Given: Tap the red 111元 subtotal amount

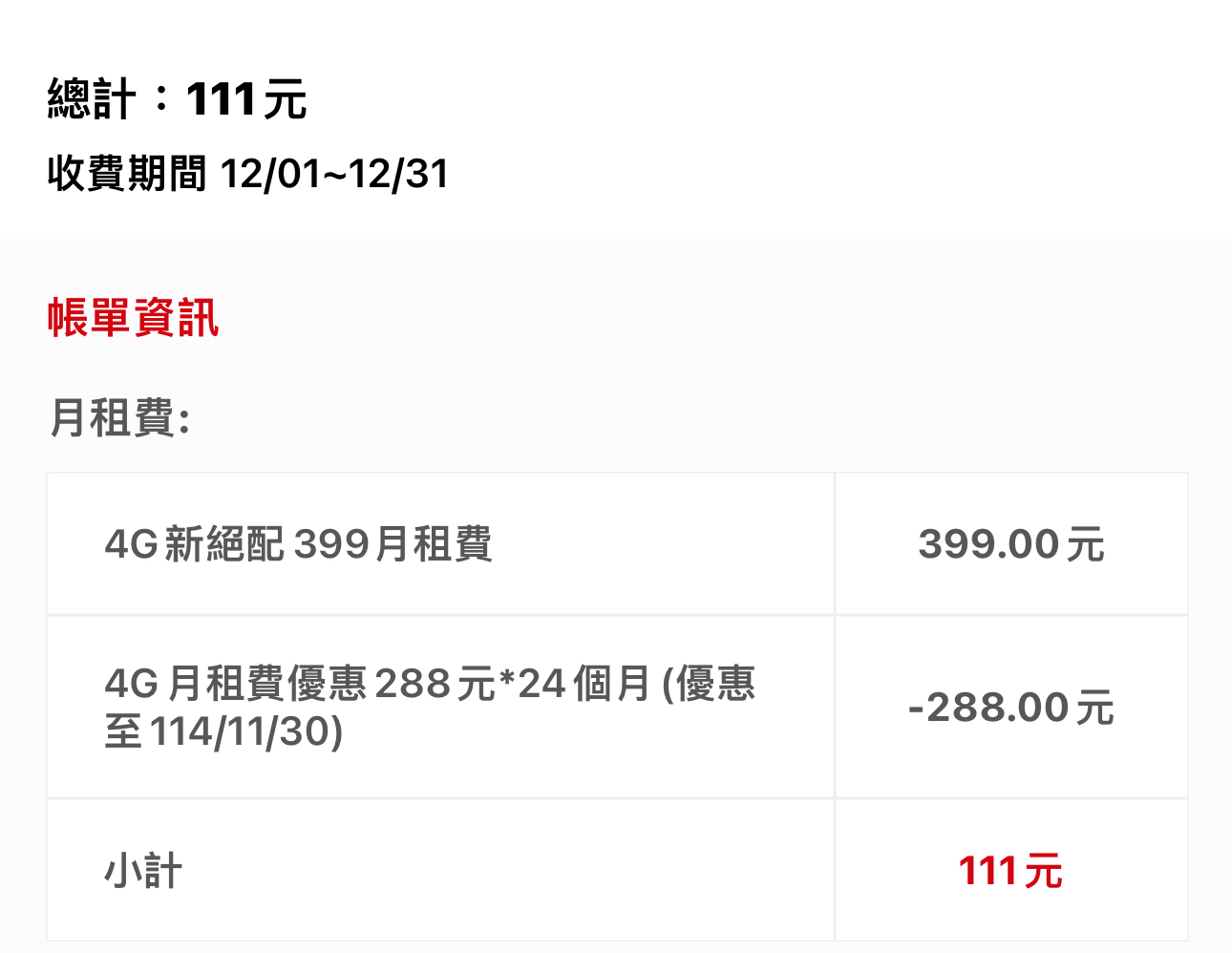Looking at the screenshot, I should point(1010,871).
